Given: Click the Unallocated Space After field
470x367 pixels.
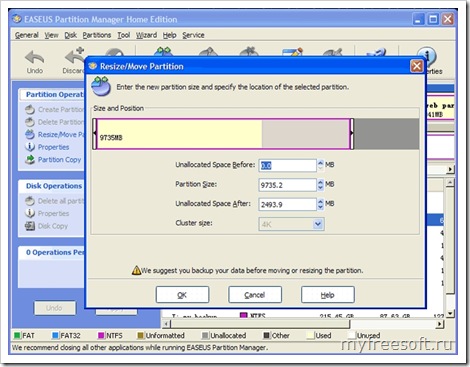Looking at the screenshot, I should tap(287, 204).
